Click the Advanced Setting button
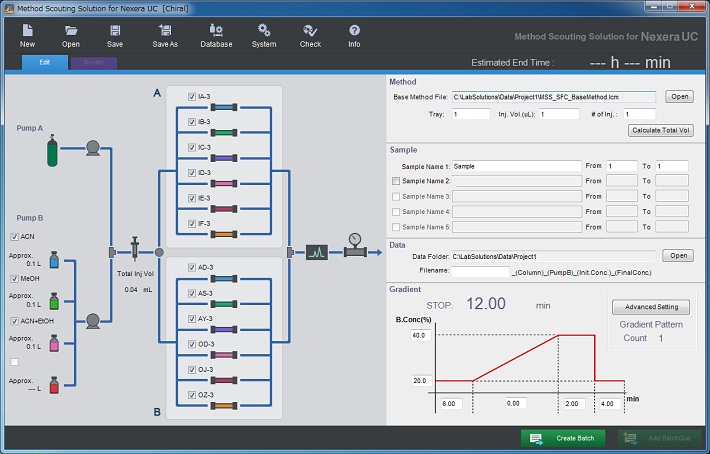Image resolution: width=710 pixels, height=454 pixels. tap(650, 307)
